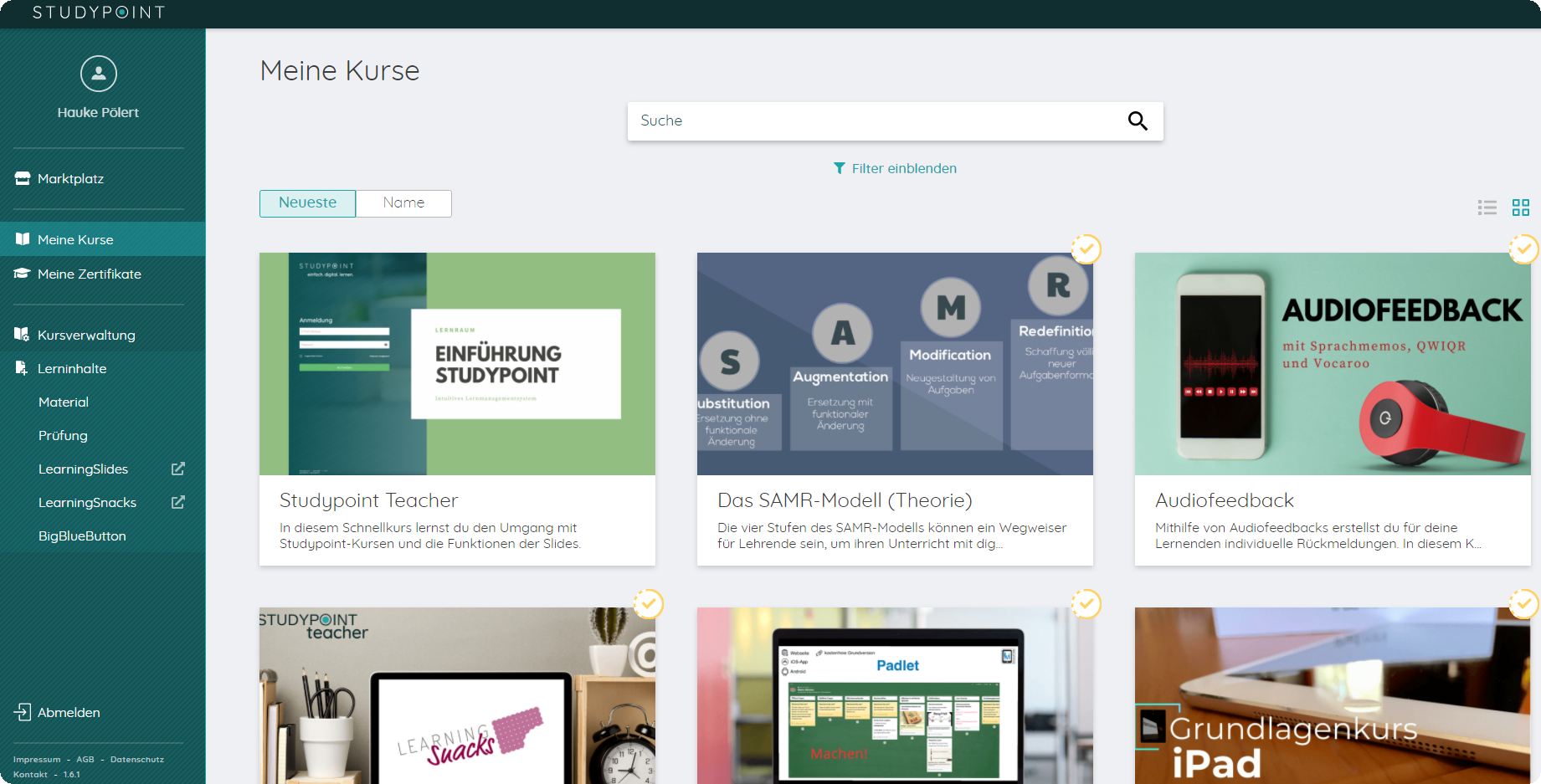Viewport: 1541px width, 784px height.
Task: Click the Meine Zertifikate graduation cap icon
Action: coord(23,274)
